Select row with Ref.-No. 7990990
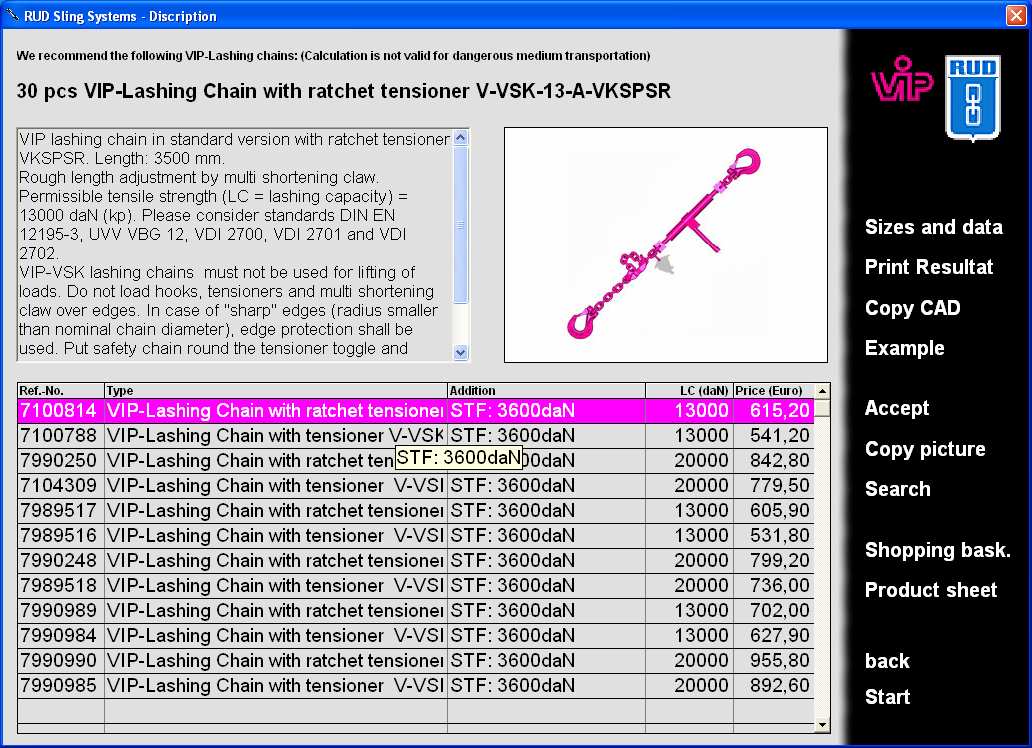 click(416, 661)
